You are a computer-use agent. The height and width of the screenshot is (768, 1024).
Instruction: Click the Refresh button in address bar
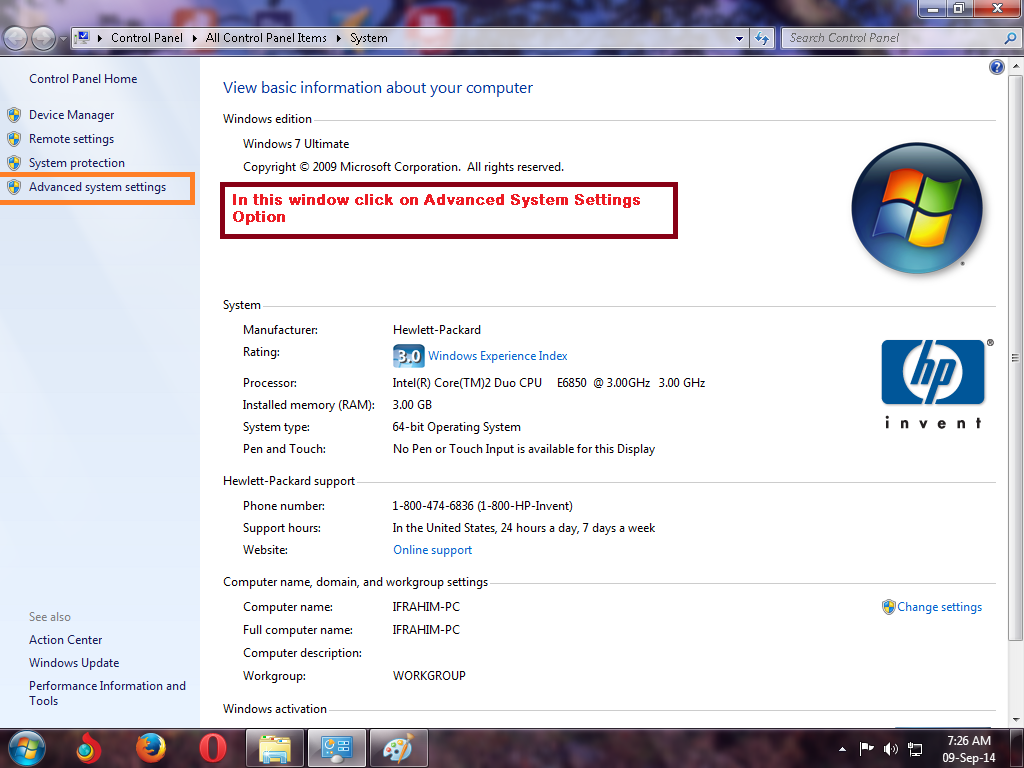(x=761, y=39)
